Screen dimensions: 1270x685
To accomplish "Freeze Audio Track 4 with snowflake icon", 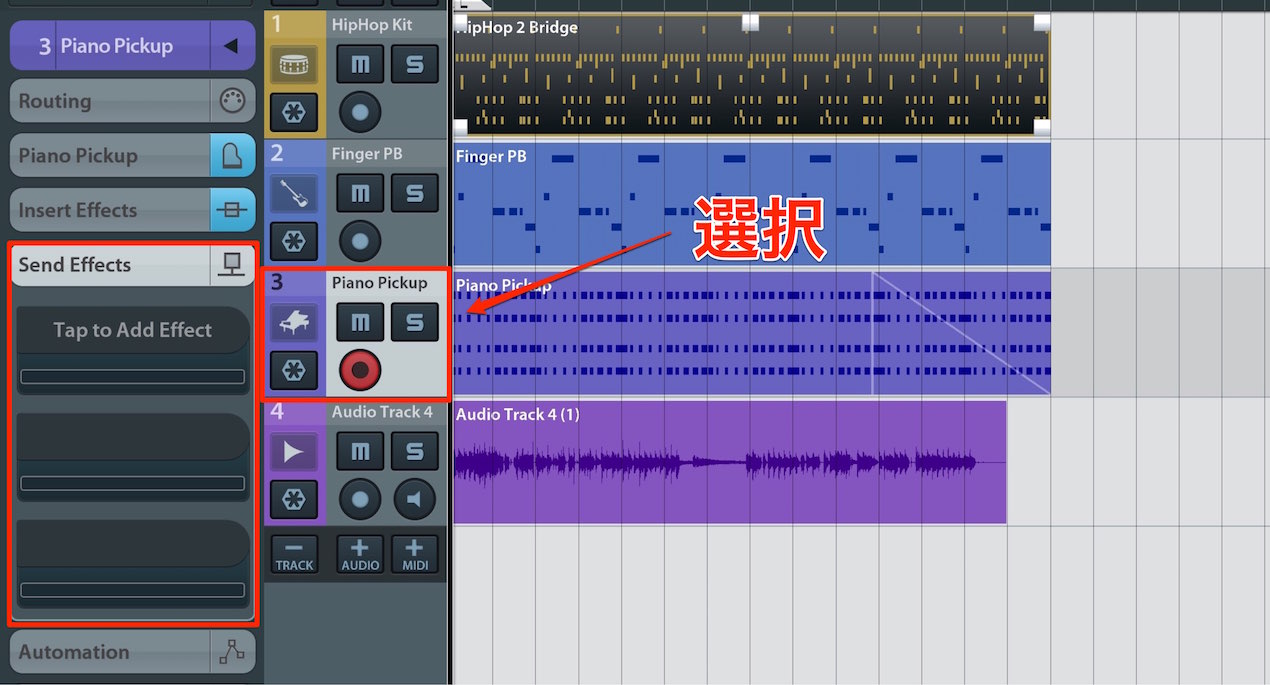I will pyautogui.click(x=293, y=500).
